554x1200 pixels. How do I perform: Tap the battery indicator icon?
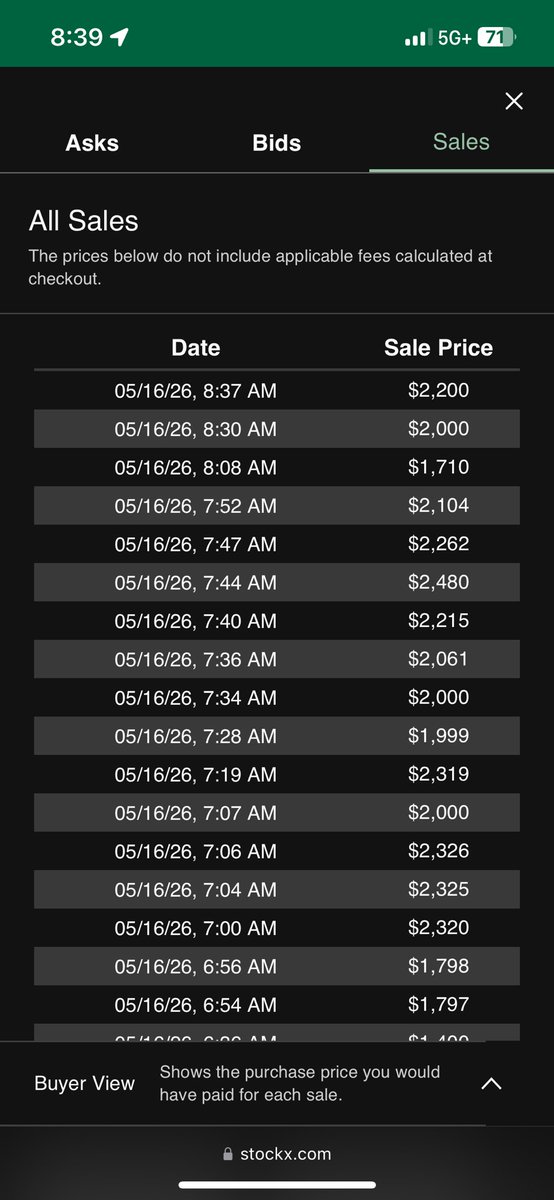(x=496, y=37)
